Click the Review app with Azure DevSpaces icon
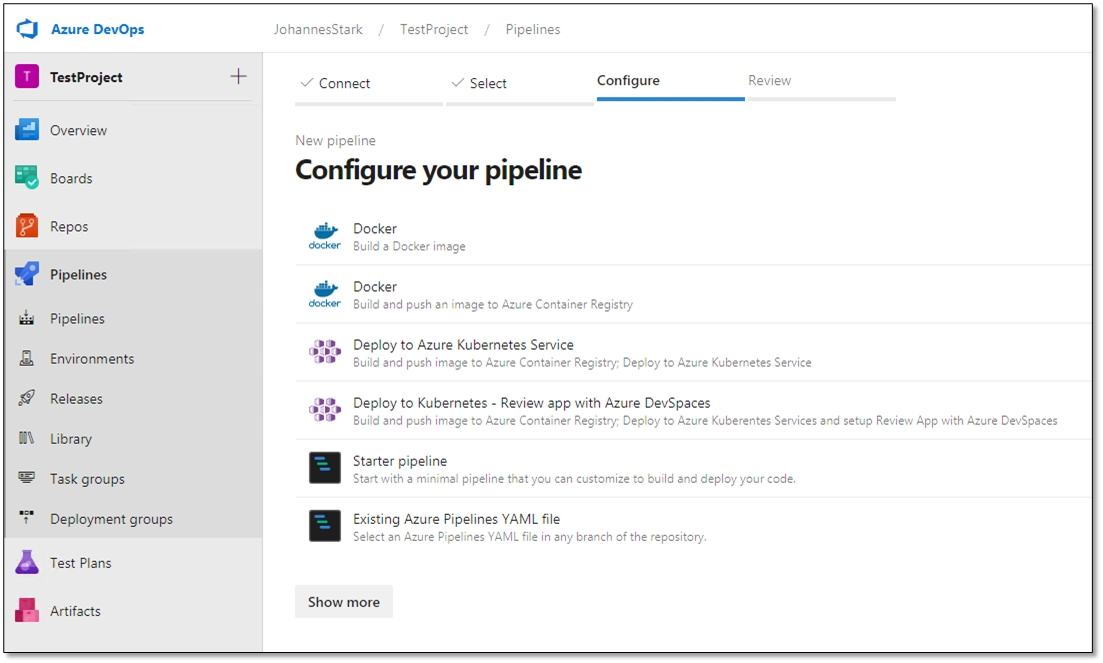 325,410
